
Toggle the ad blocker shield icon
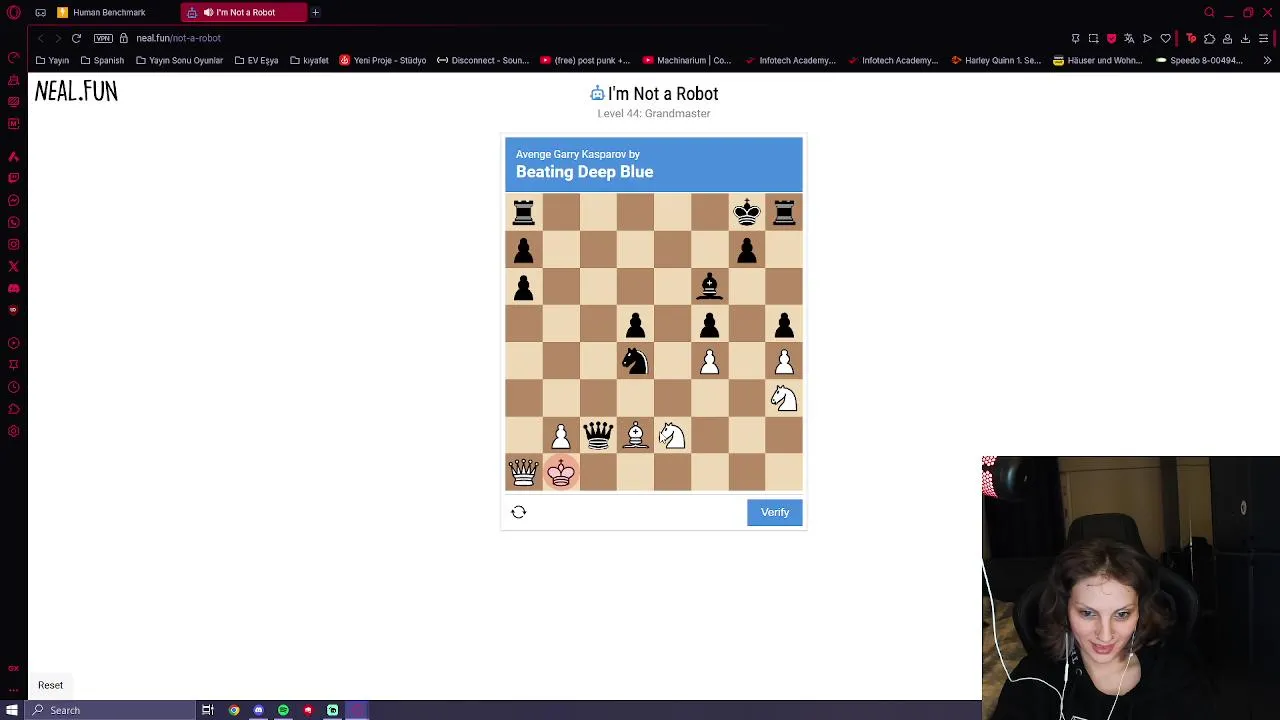[1111, 38]
